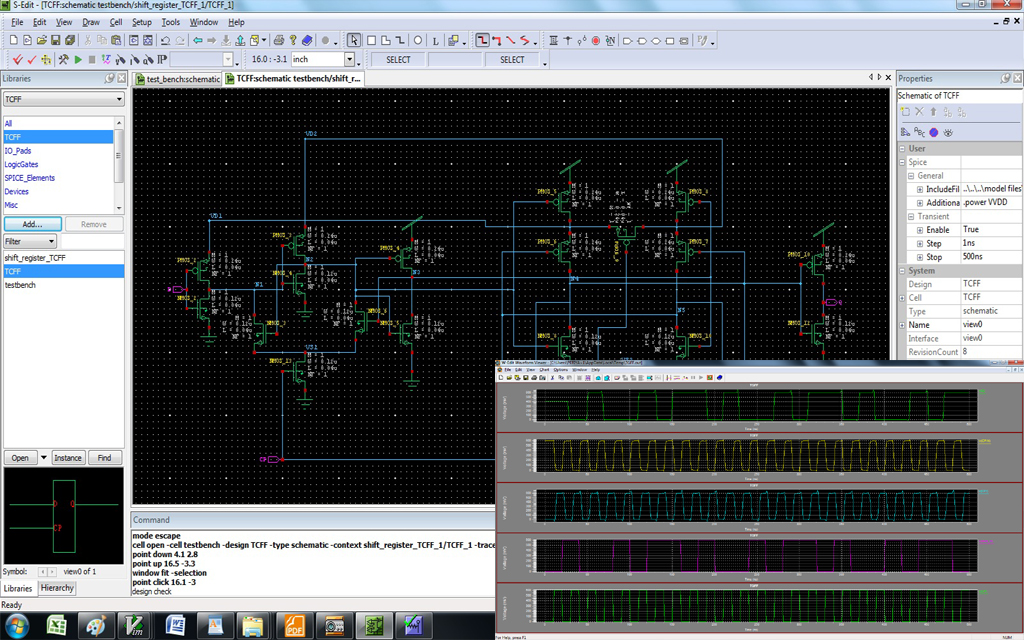The width and height of the screenshot is (1024, 640).
Task: Switch to the test_bench:schematic tab
Action: click(177, 79)
